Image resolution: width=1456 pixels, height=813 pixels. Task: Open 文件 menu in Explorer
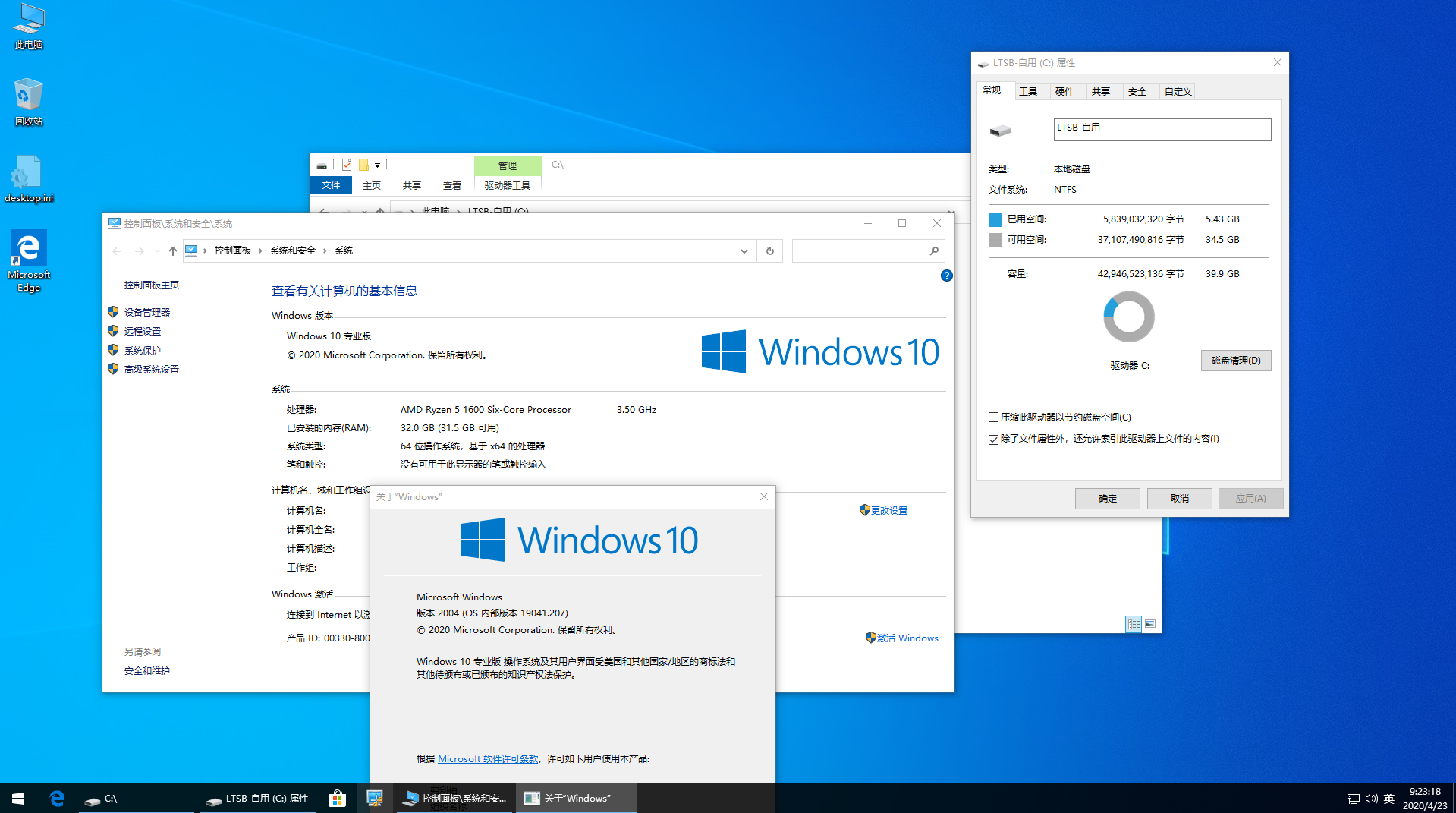click(x=331, y=185)
